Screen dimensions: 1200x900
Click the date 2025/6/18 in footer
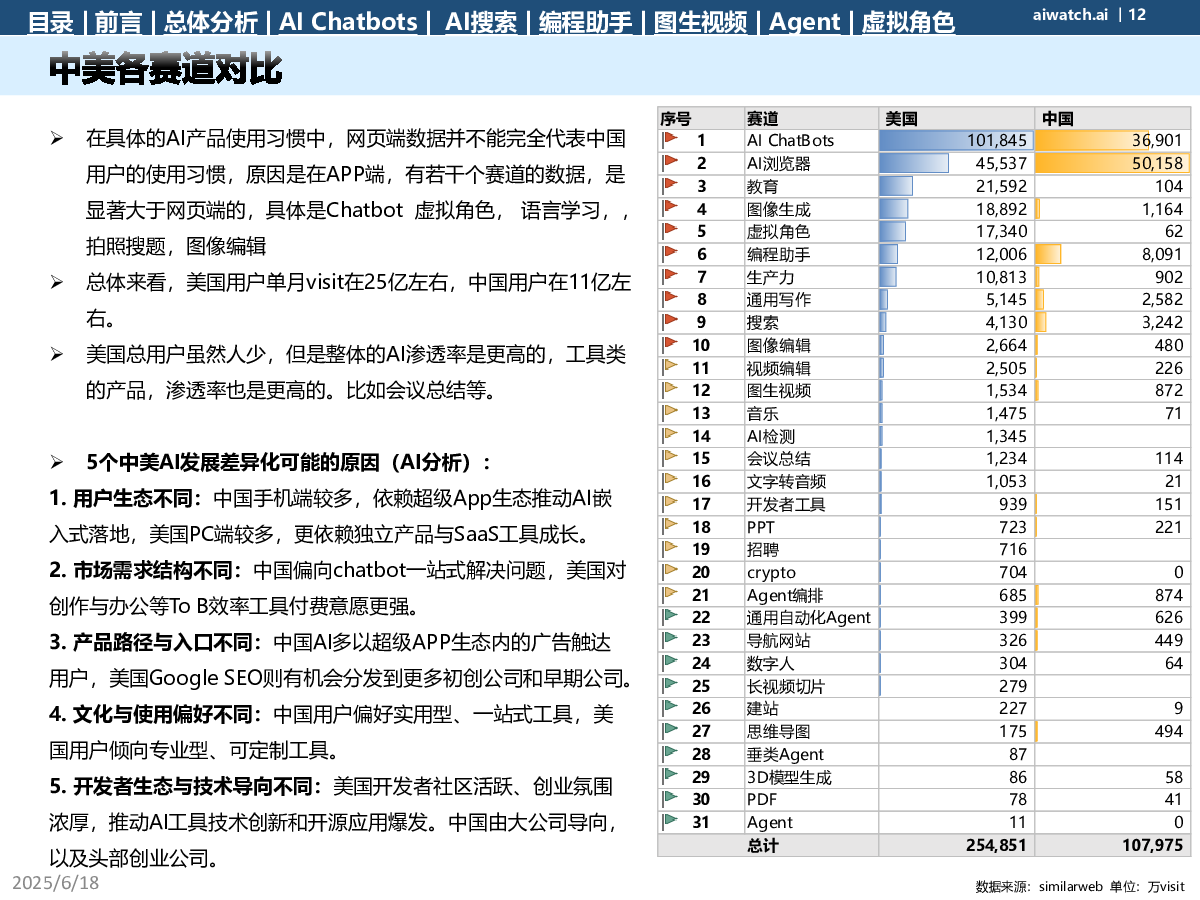pos(56,883)
